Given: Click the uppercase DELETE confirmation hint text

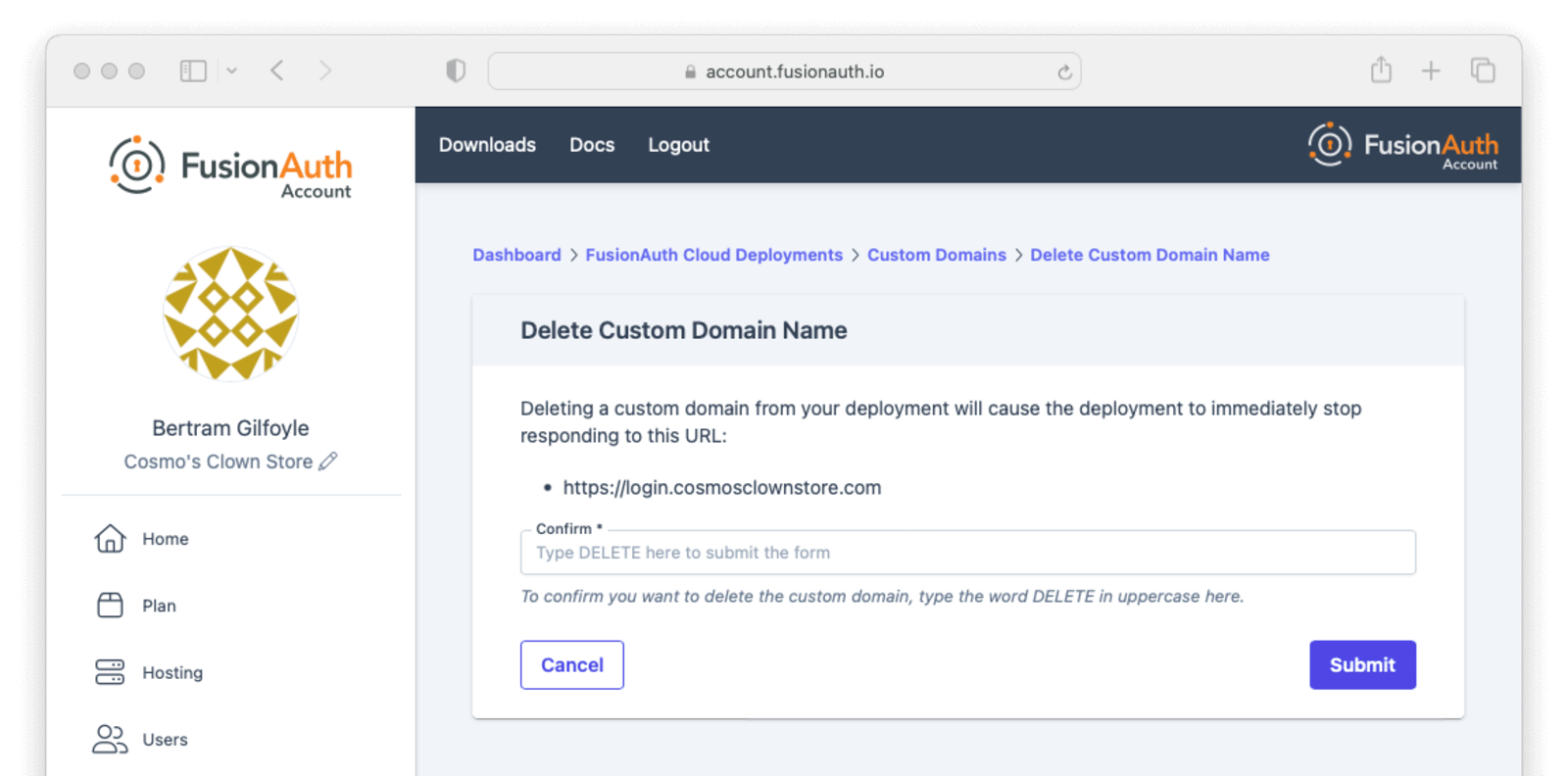Looking at the screenshot, I should point(882,597).
